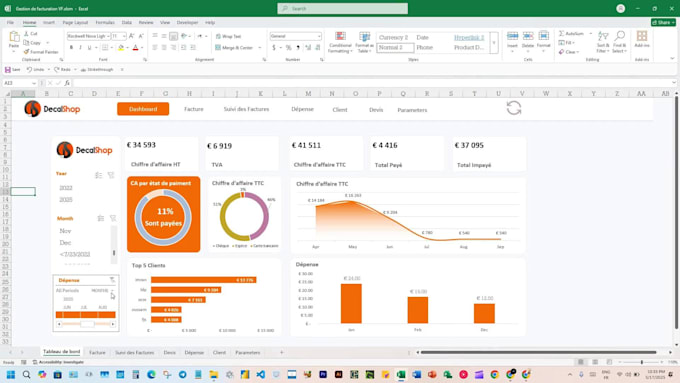This screenshot has width=680, height=383.
Task: Toggle Italic formatting in Font group
Action: pyautogui.click(x=80, y=48)
